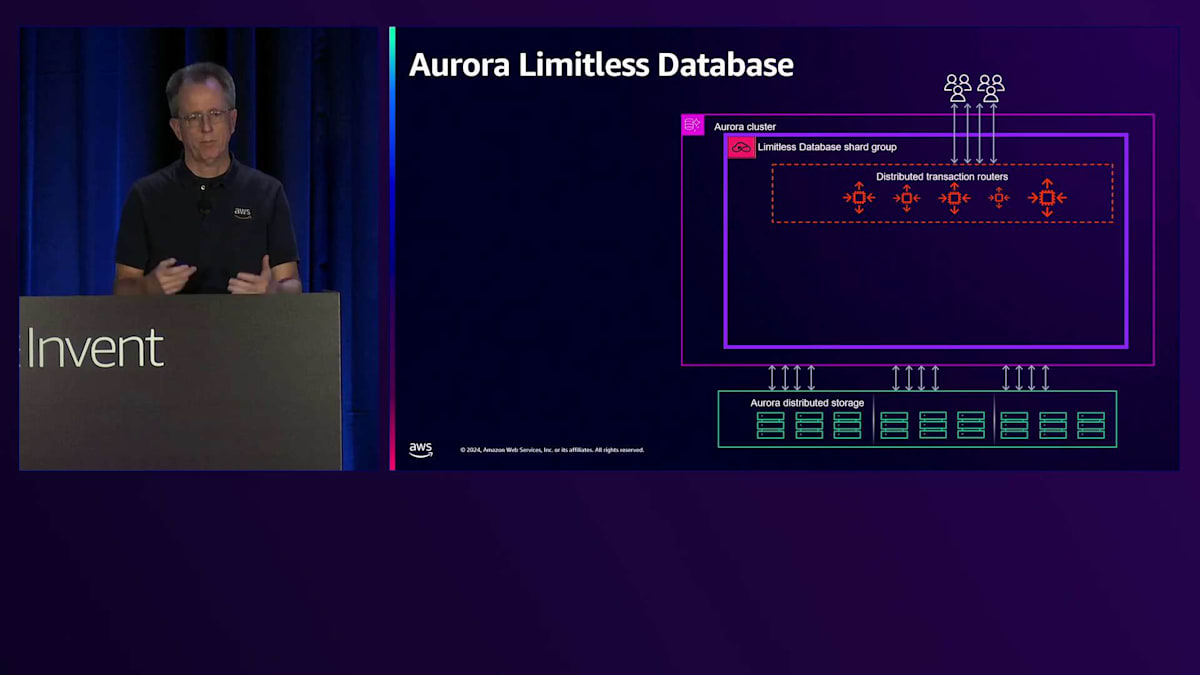Select the right users group icon
Screen dimensions: 1200x675
coord(991,87)
